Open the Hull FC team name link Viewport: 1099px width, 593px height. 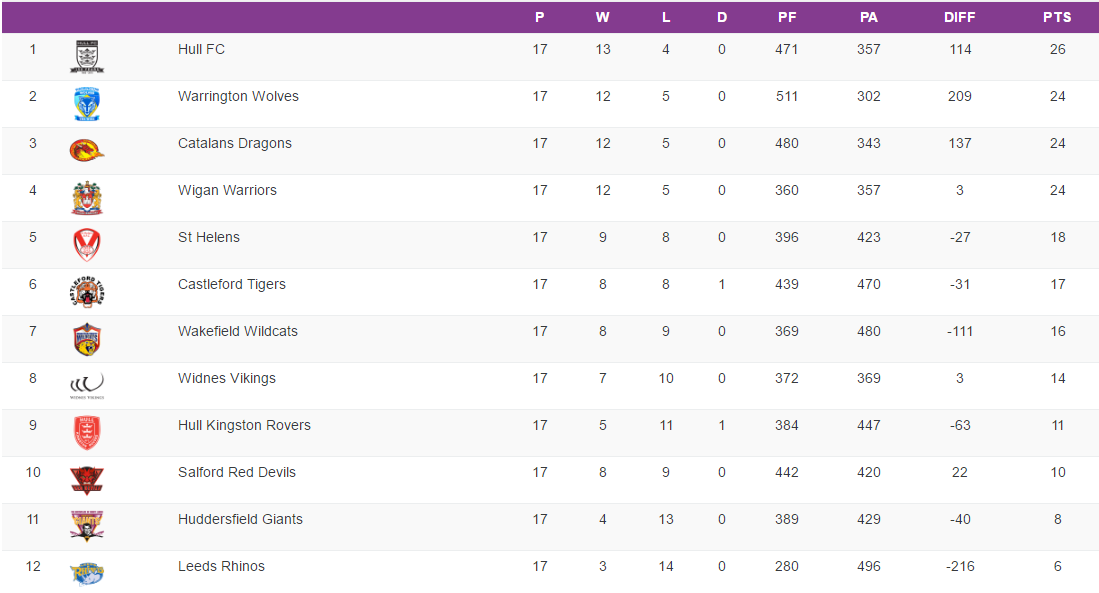201,49
